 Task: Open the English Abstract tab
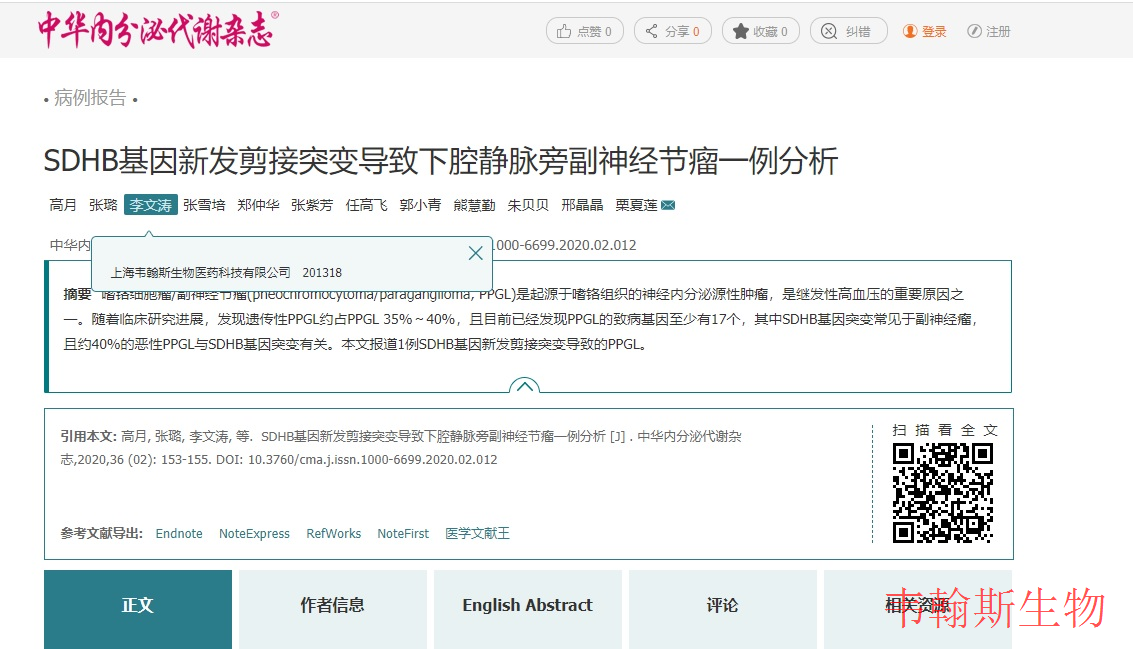point(527,606)
